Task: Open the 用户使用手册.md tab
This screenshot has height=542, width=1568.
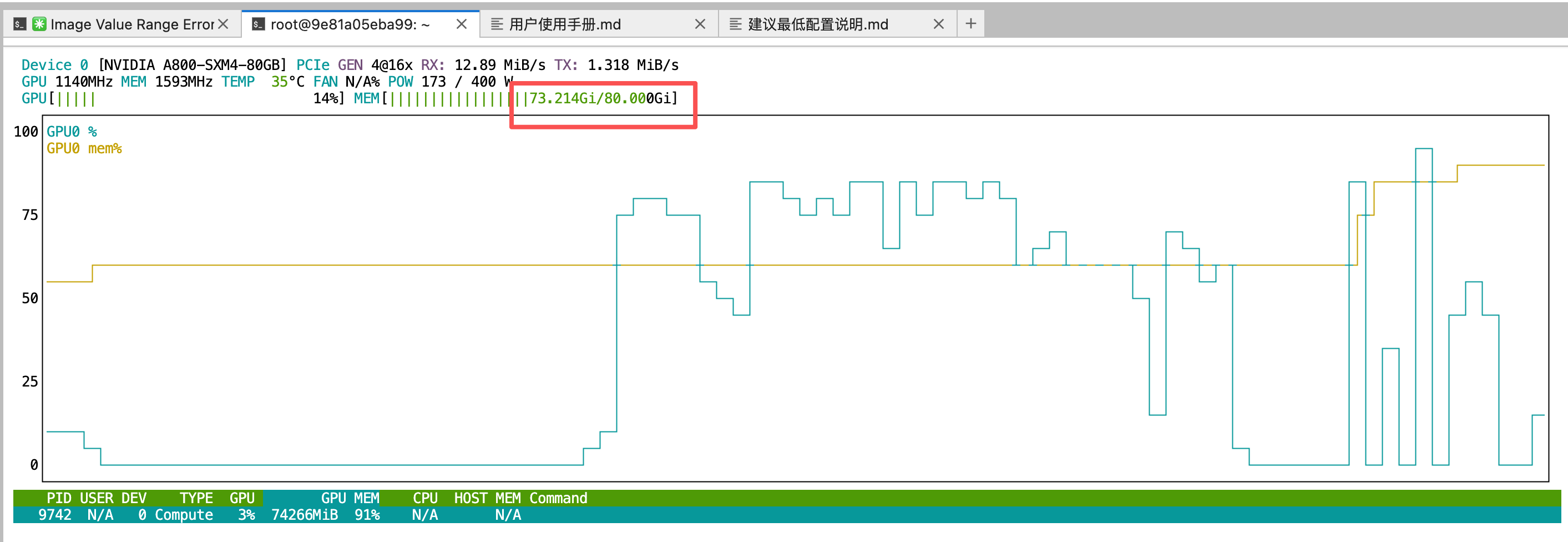Action: (565, 24)
